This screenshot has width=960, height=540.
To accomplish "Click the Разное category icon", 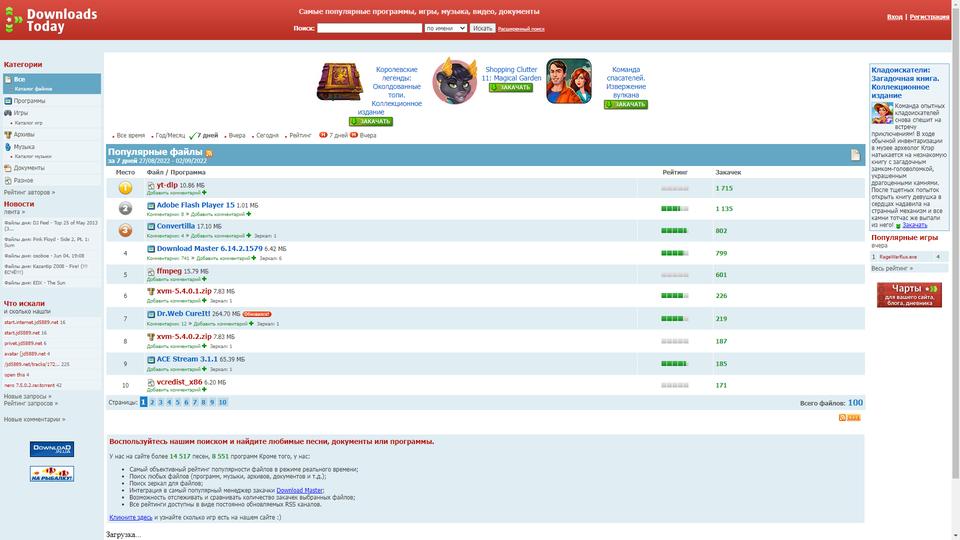I will [8, 181].
